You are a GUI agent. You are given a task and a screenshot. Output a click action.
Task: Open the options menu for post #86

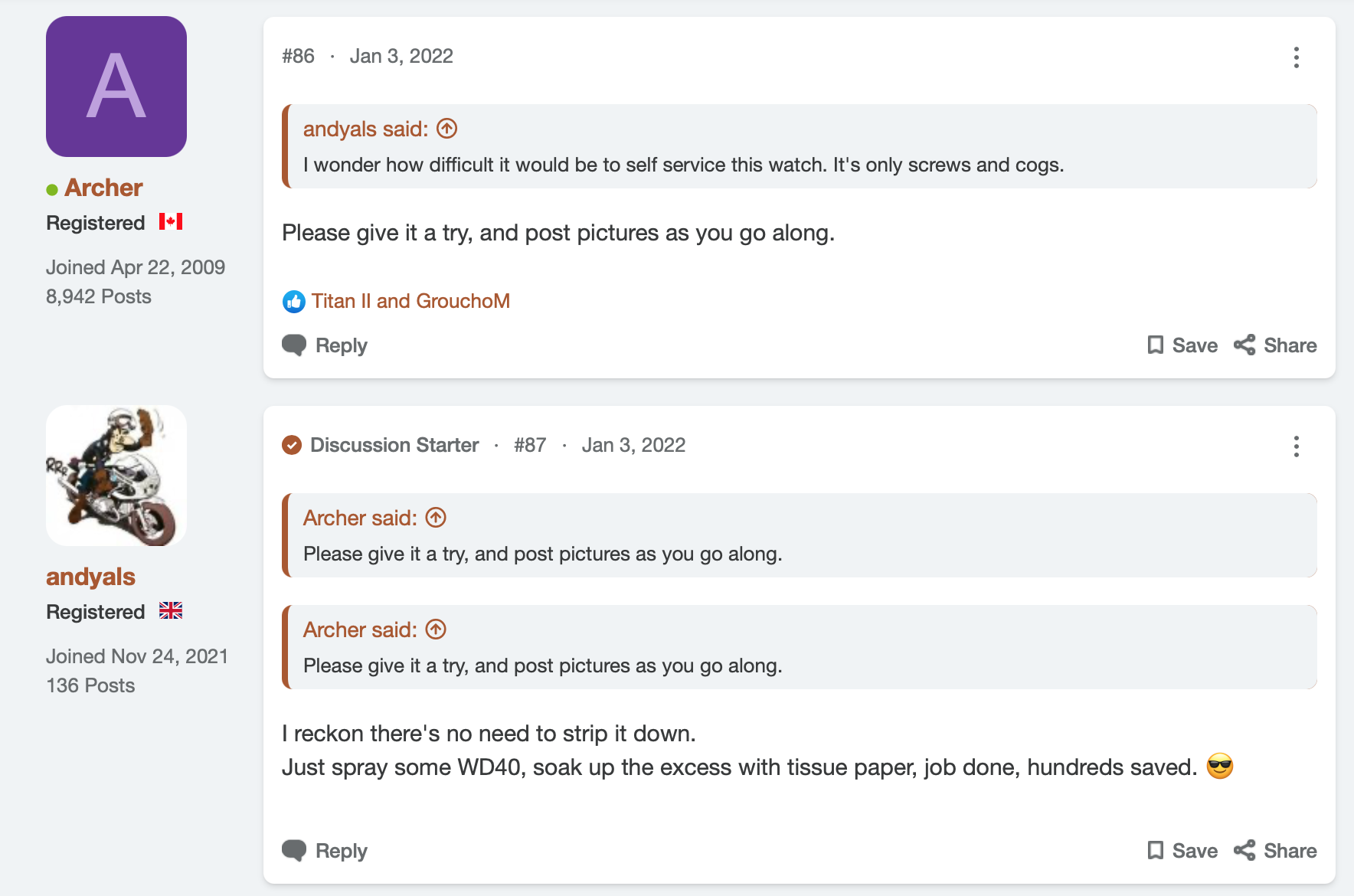1296,57
